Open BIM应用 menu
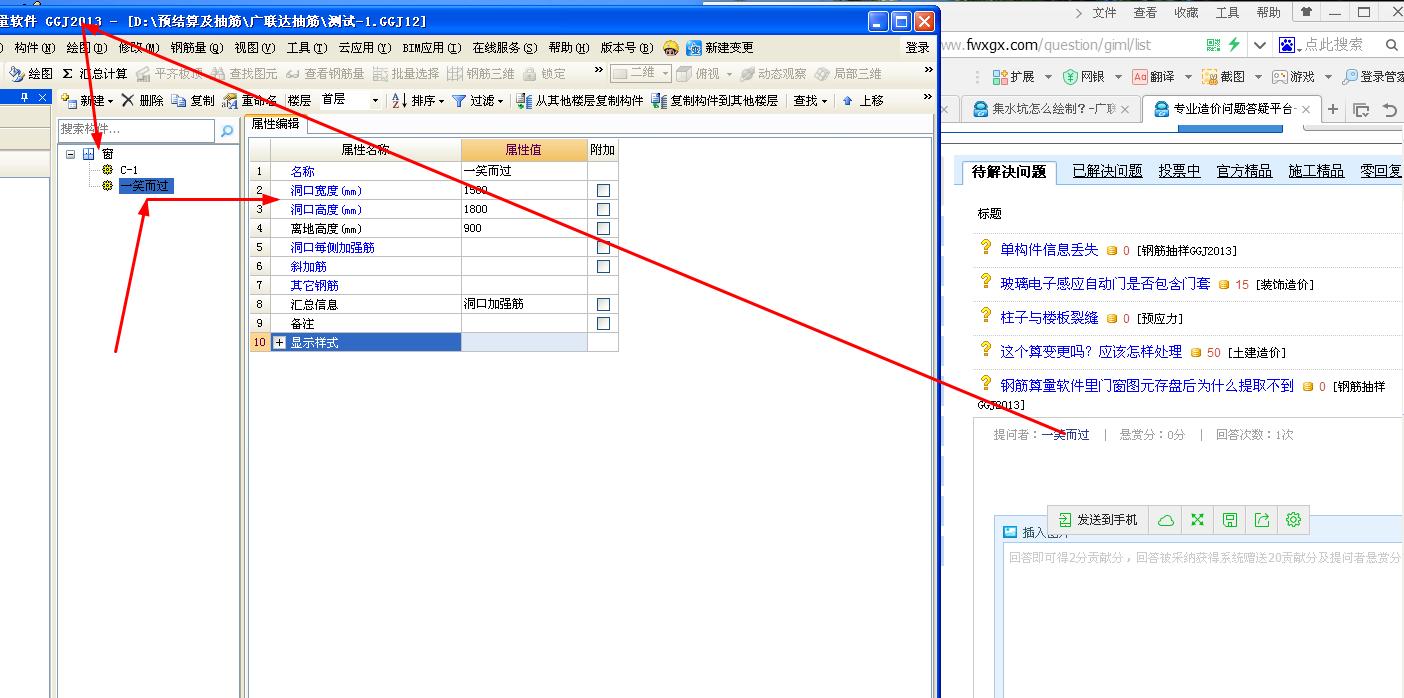 click(432, 47)
